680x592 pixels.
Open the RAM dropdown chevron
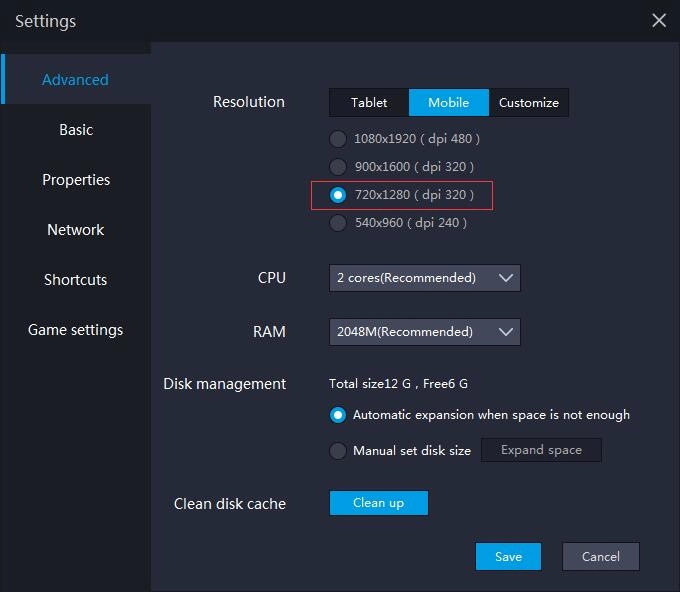click(506, 332)
